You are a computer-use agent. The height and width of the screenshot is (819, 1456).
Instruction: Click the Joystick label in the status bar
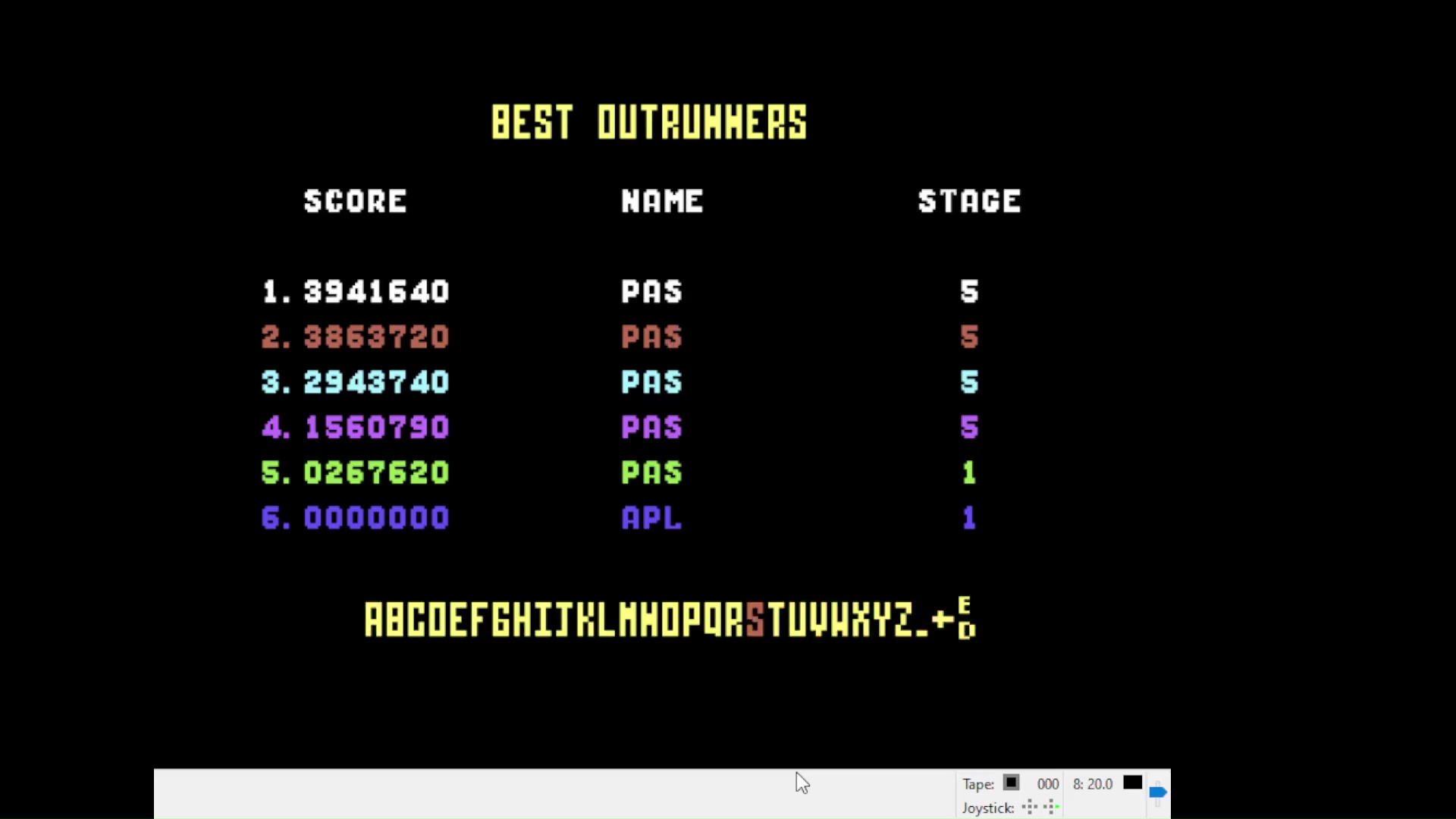click(987, 808)
